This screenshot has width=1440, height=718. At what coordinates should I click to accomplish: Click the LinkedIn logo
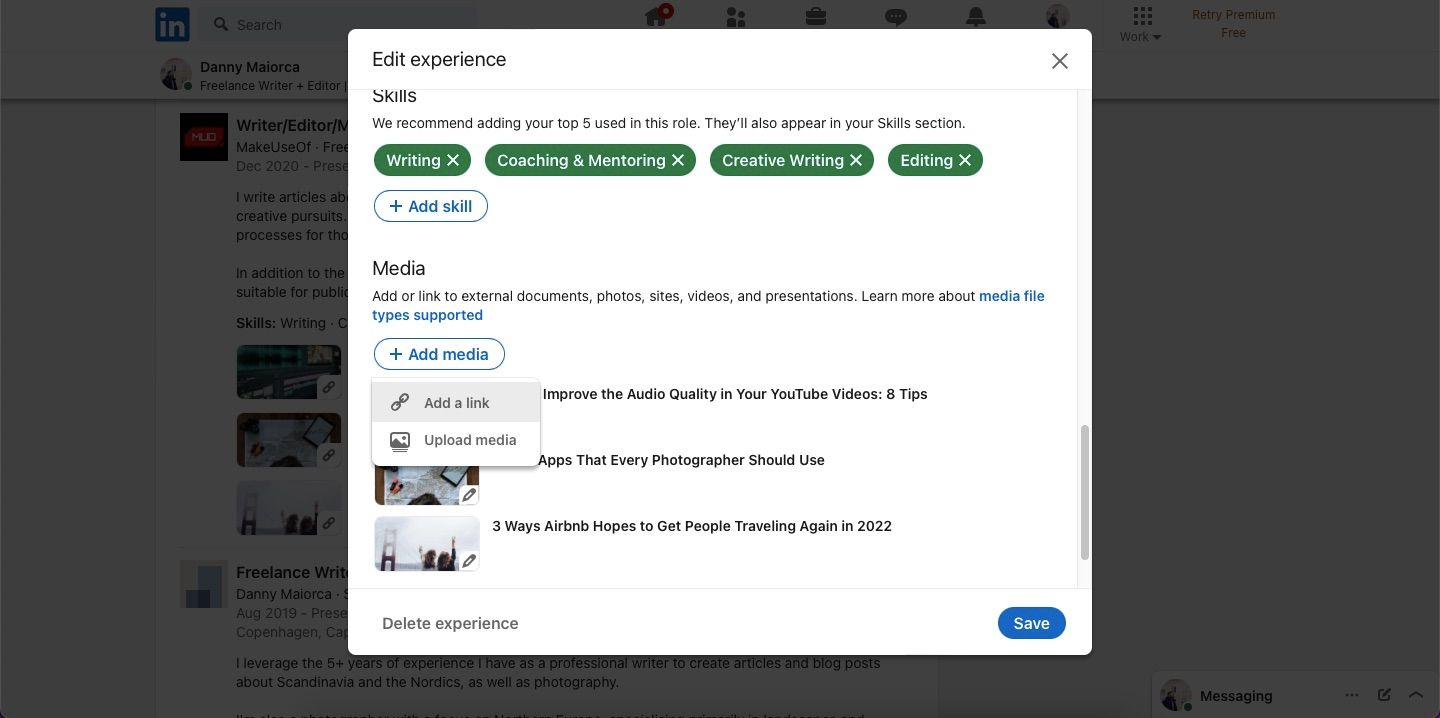[171, 24]
